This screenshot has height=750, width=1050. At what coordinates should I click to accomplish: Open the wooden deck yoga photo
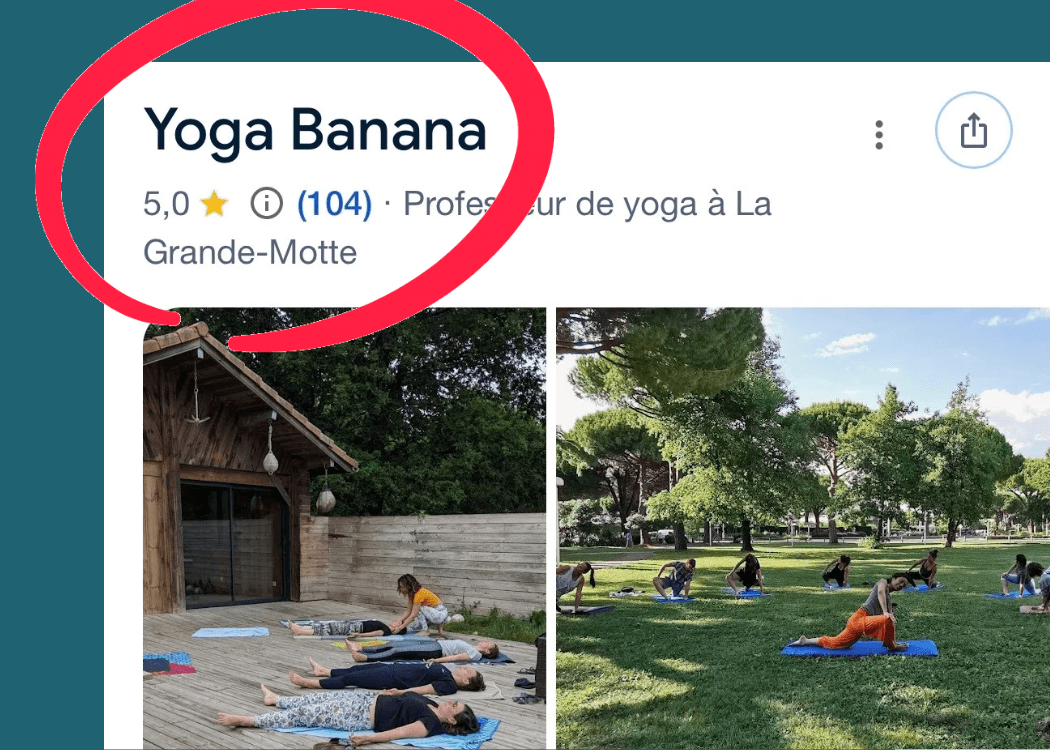point(344,528)
